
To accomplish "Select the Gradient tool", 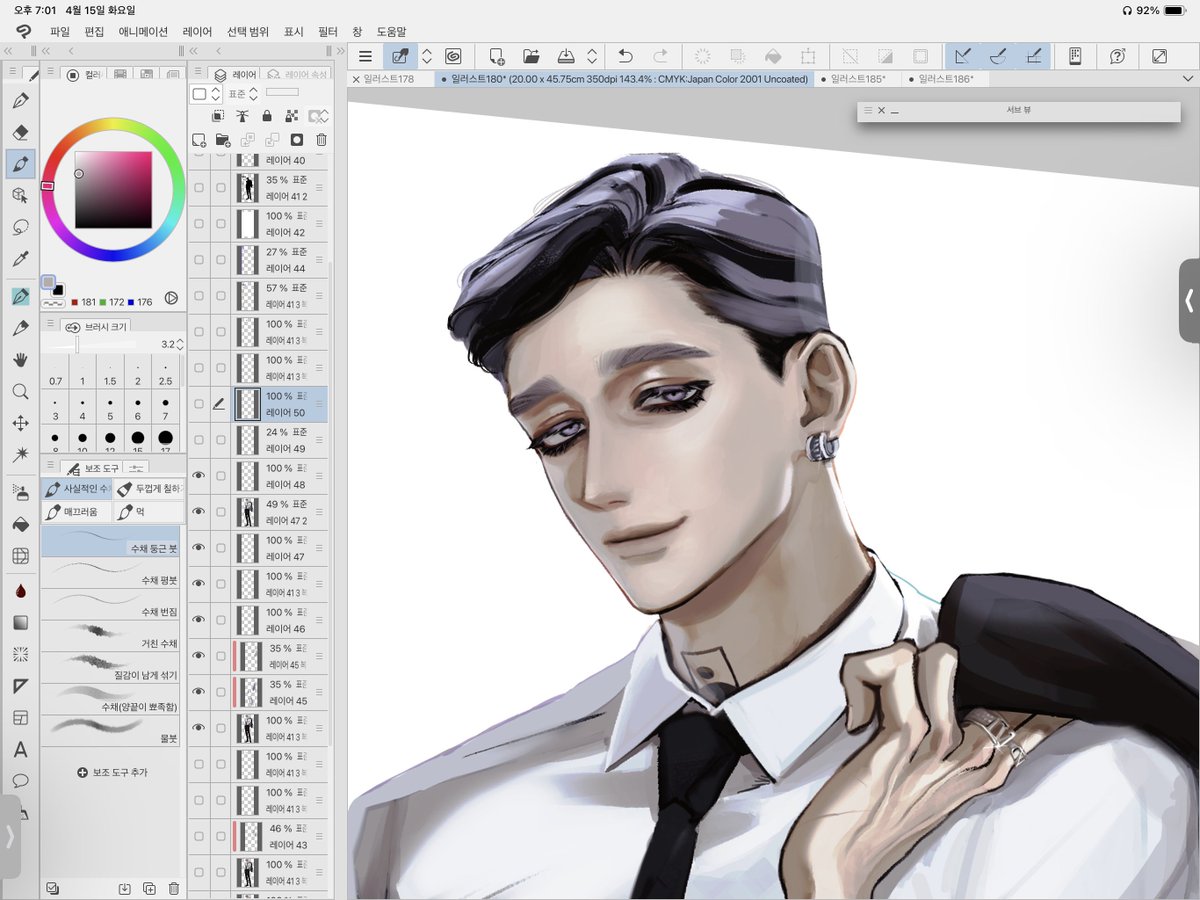I will click(20, 622).
